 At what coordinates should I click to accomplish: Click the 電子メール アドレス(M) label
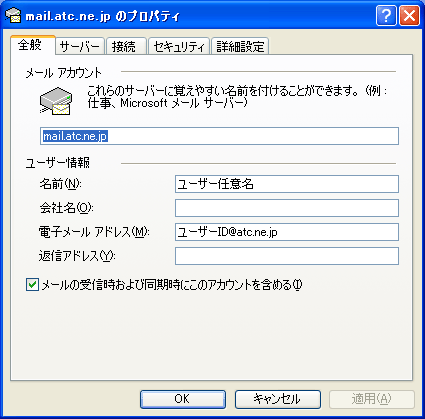click(x=94, y=232)
